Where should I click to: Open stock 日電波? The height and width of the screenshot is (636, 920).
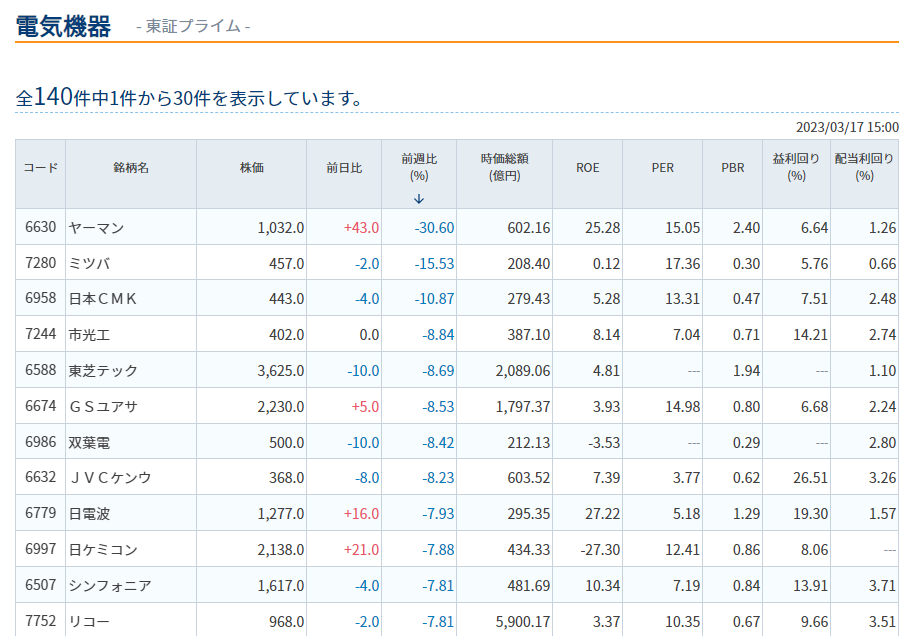[x=89, y=513]
